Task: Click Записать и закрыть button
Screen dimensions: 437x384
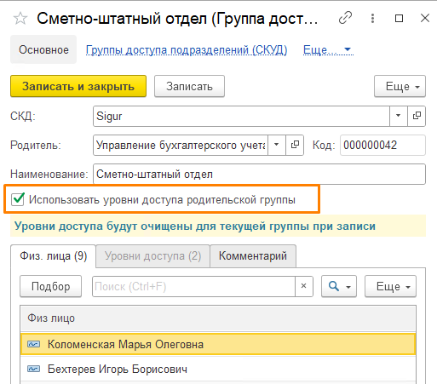Action: (78, 86)
